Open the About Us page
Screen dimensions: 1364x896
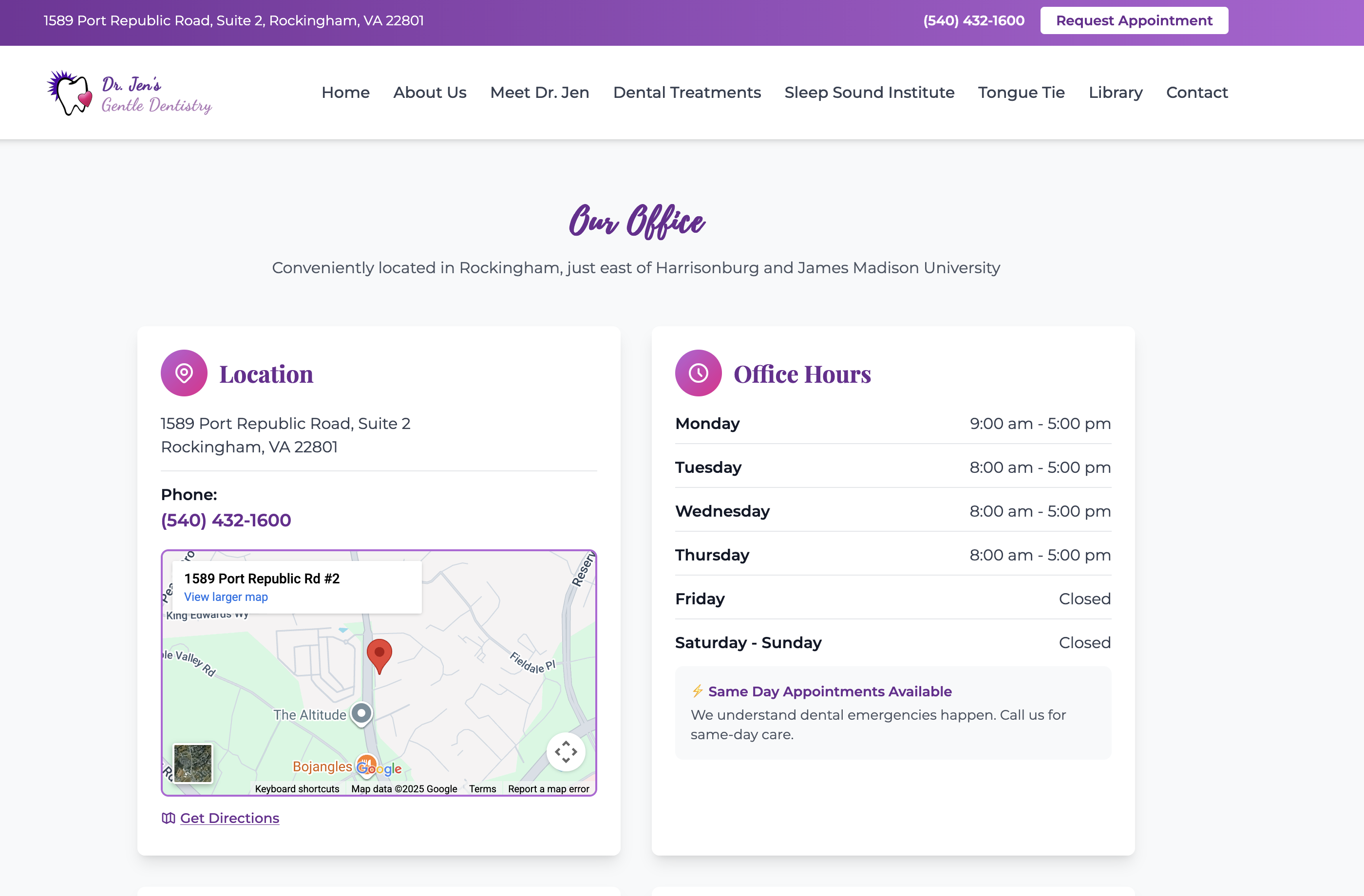coord(430,92)
